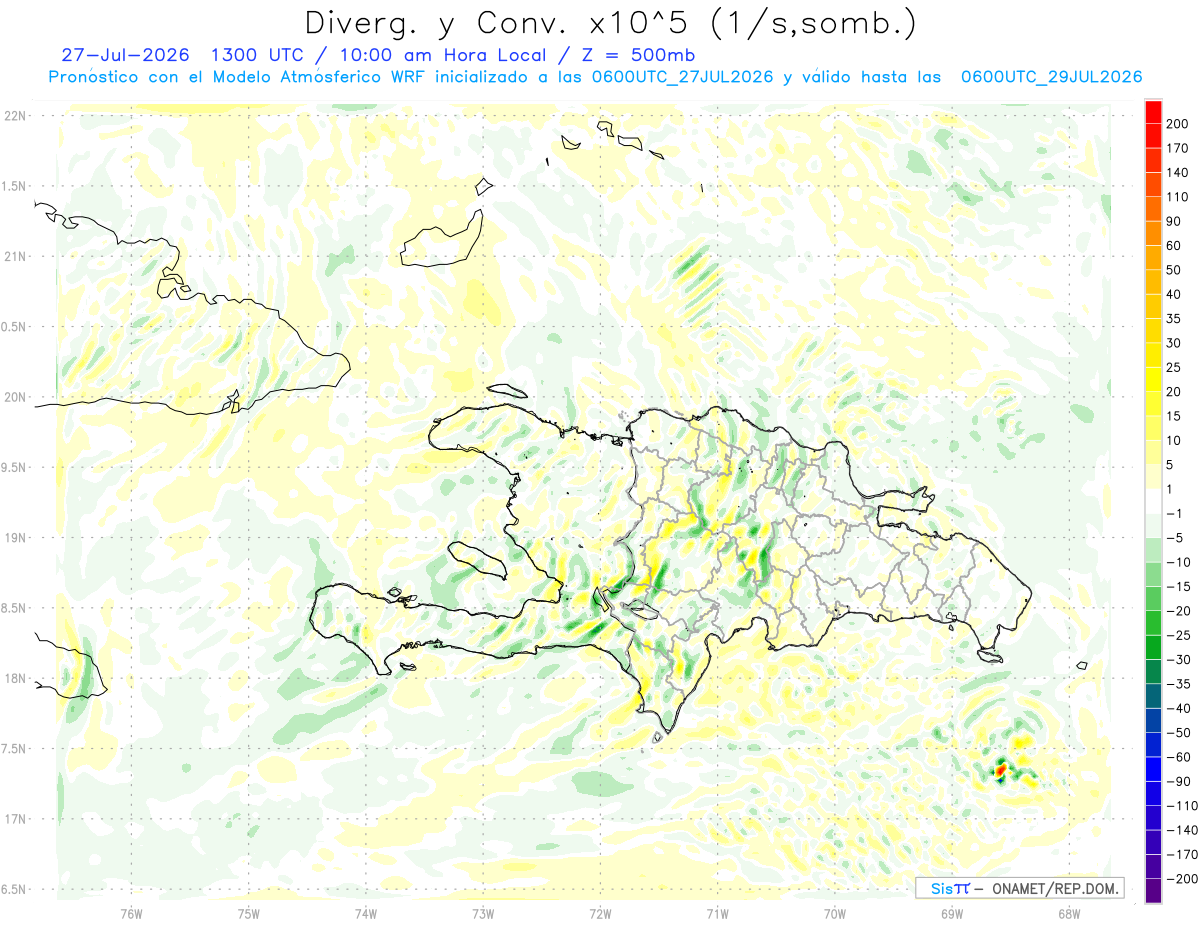
Task: Click the '76W' longitude label
Action: coord(131,914)
